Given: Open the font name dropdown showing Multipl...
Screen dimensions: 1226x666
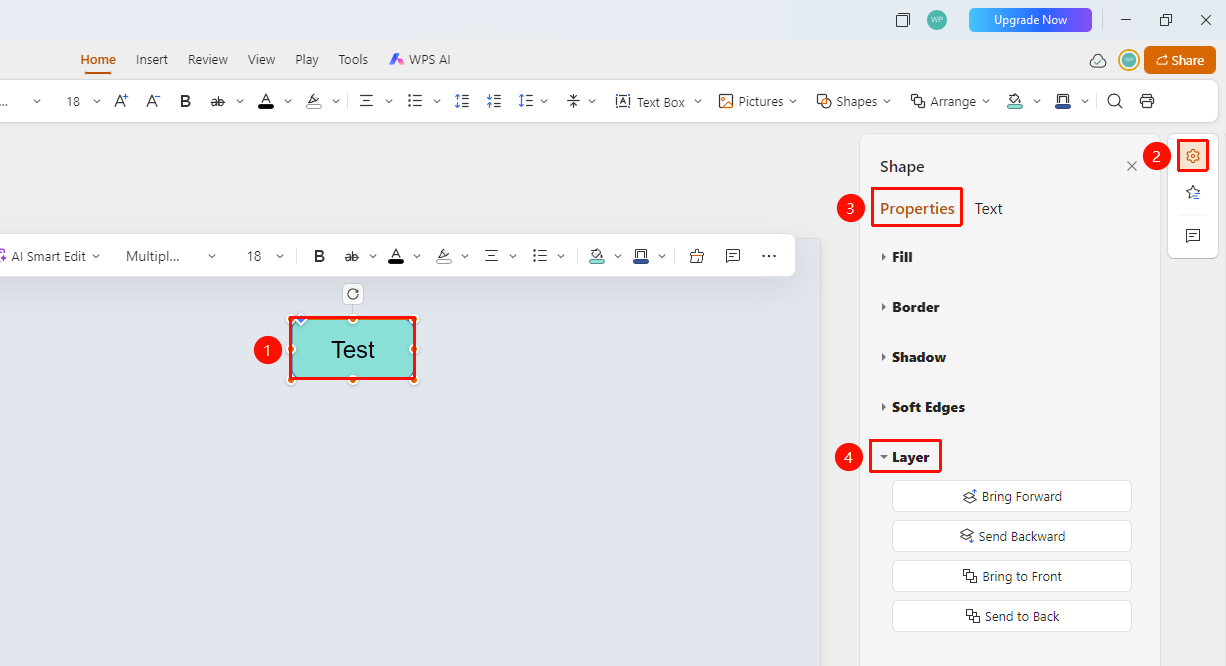Looking at the screenshot, I should coord(170,256).
